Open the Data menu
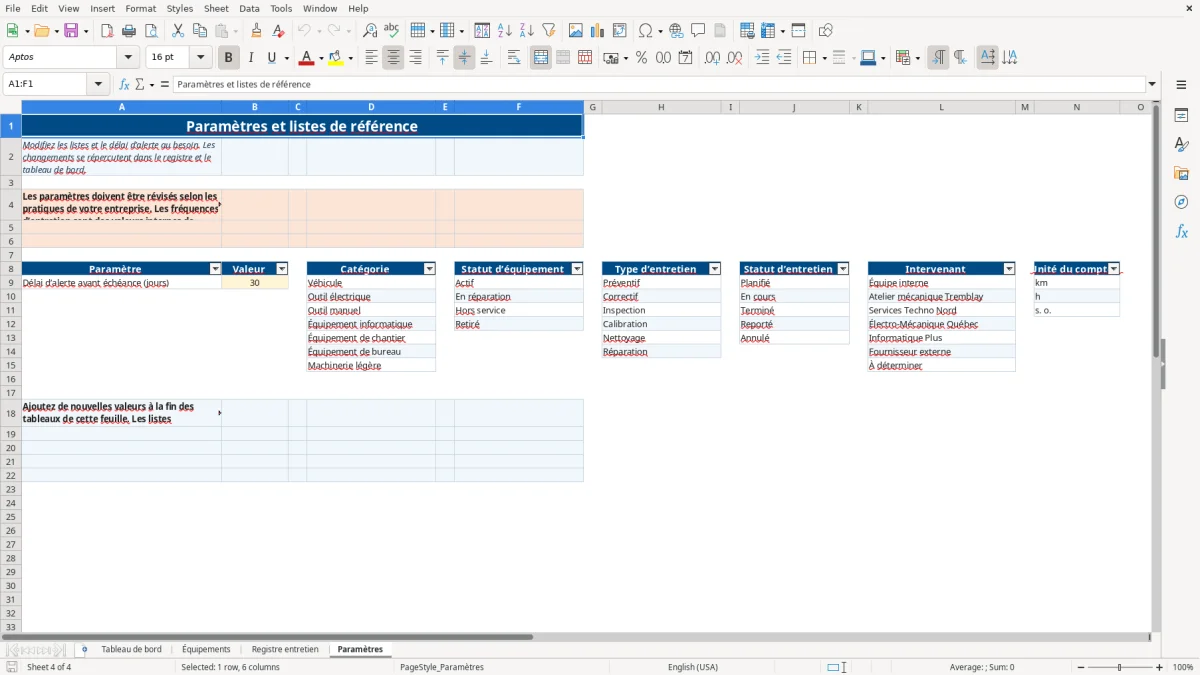 tap(250, 8)
